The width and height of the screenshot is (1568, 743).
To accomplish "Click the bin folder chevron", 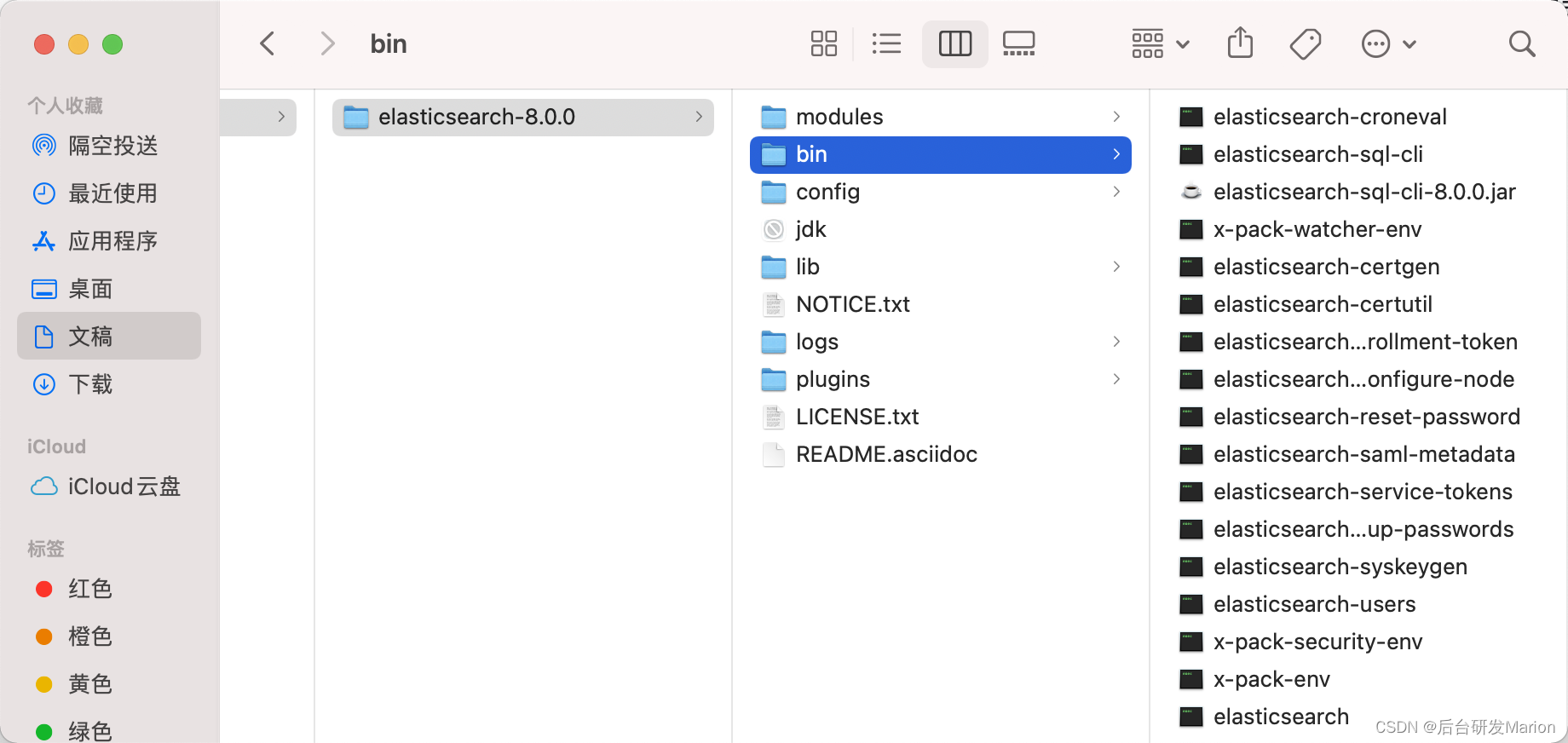I will [x=1116, y=154].
